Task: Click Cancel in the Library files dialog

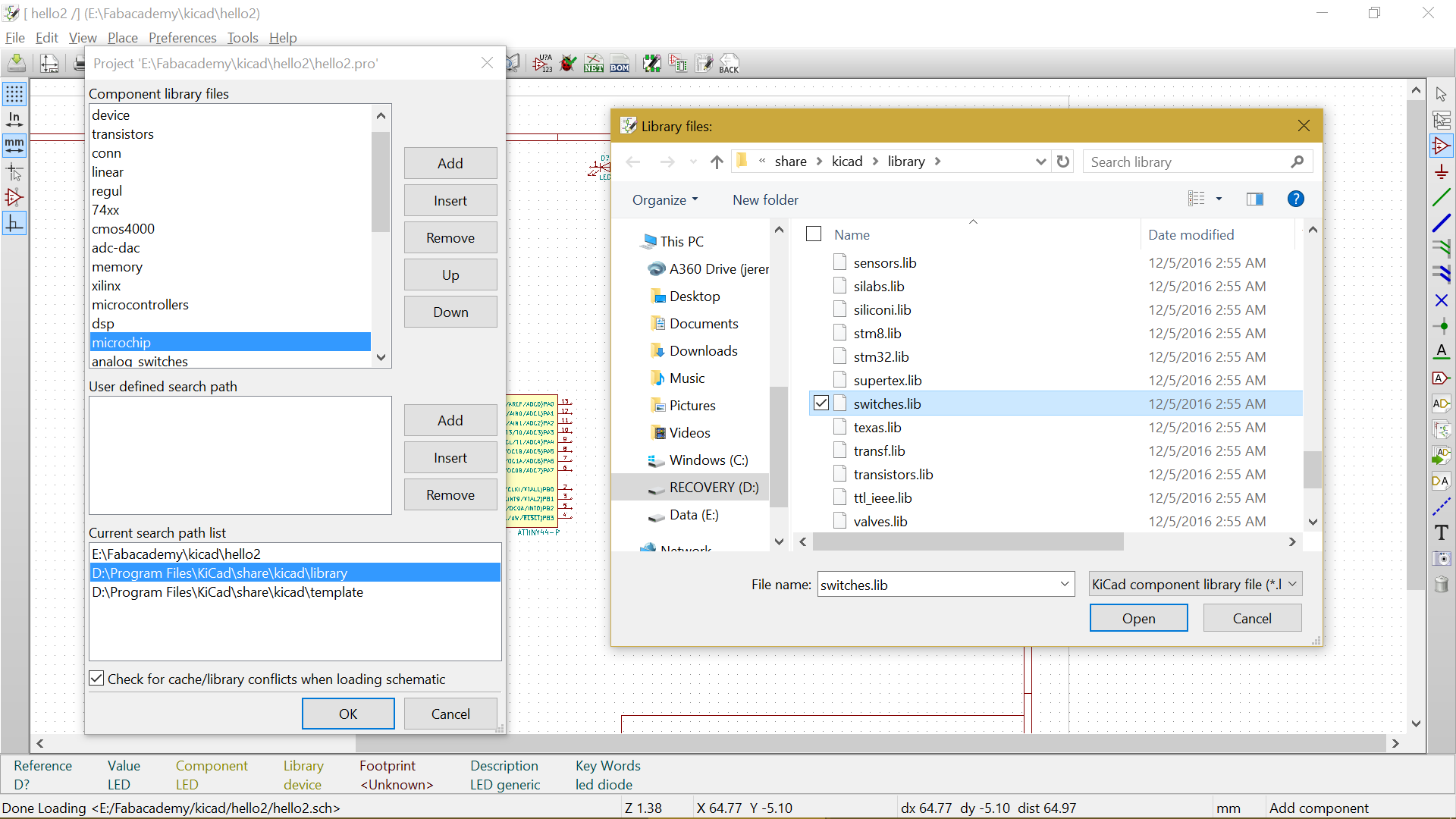Action: [1252, 618]
